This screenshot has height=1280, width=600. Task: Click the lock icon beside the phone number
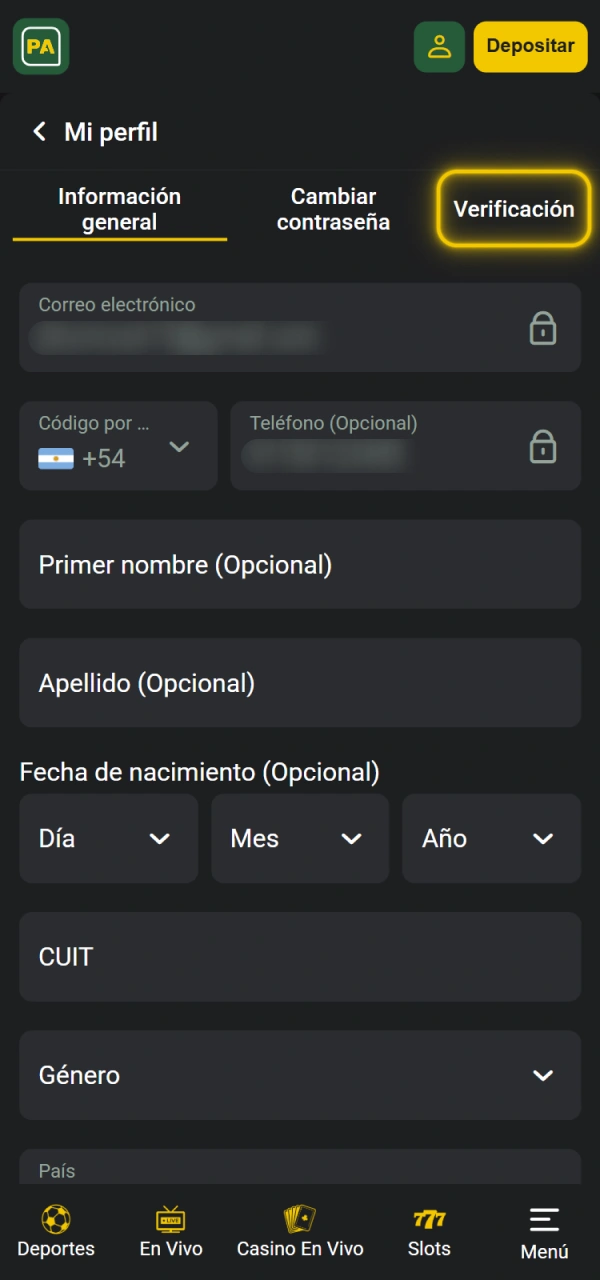543,447
